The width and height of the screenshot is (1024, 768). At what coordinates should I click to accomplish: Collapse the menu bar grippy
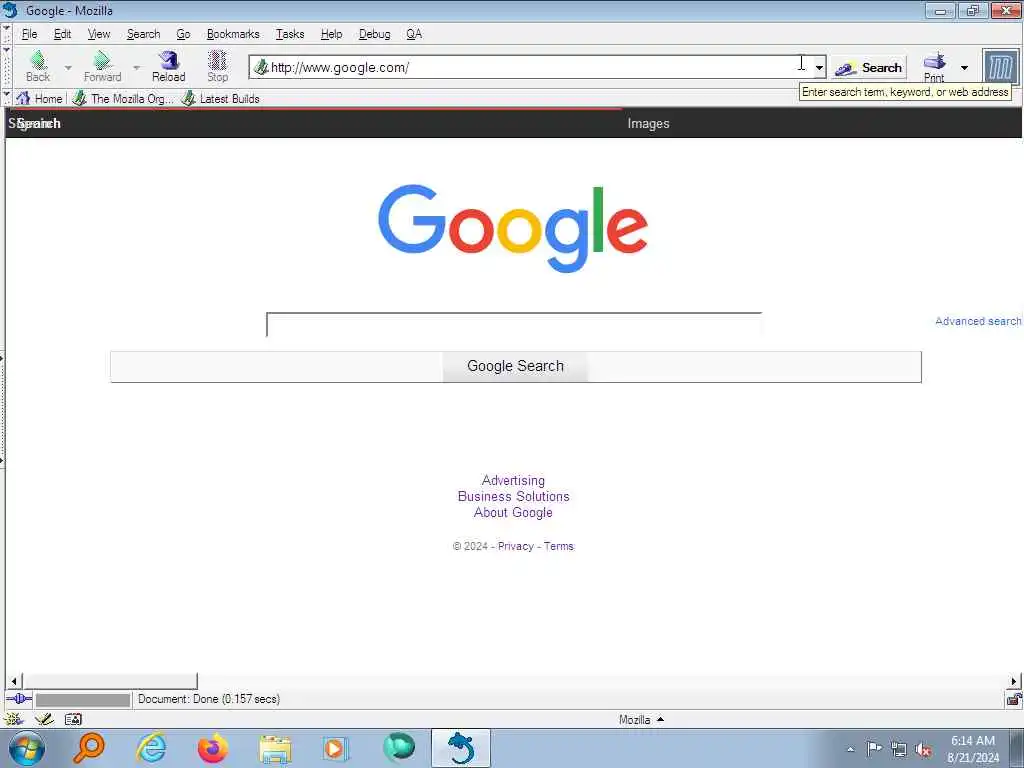pyautogui.click(x=7, y=34)
